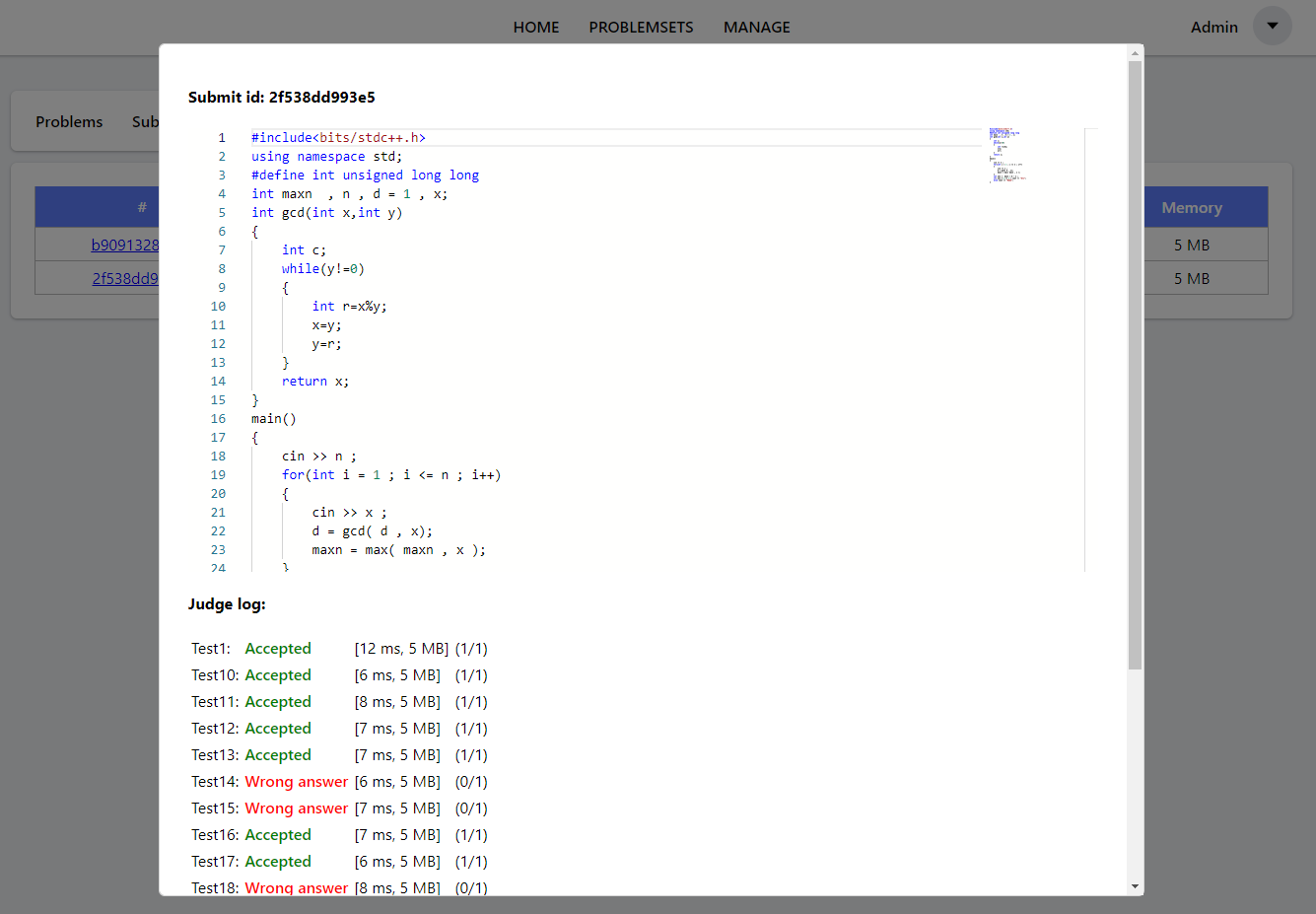Click line number 10 in the gutter
This screenshot has width=1316, height=914.
click(218, 307)
